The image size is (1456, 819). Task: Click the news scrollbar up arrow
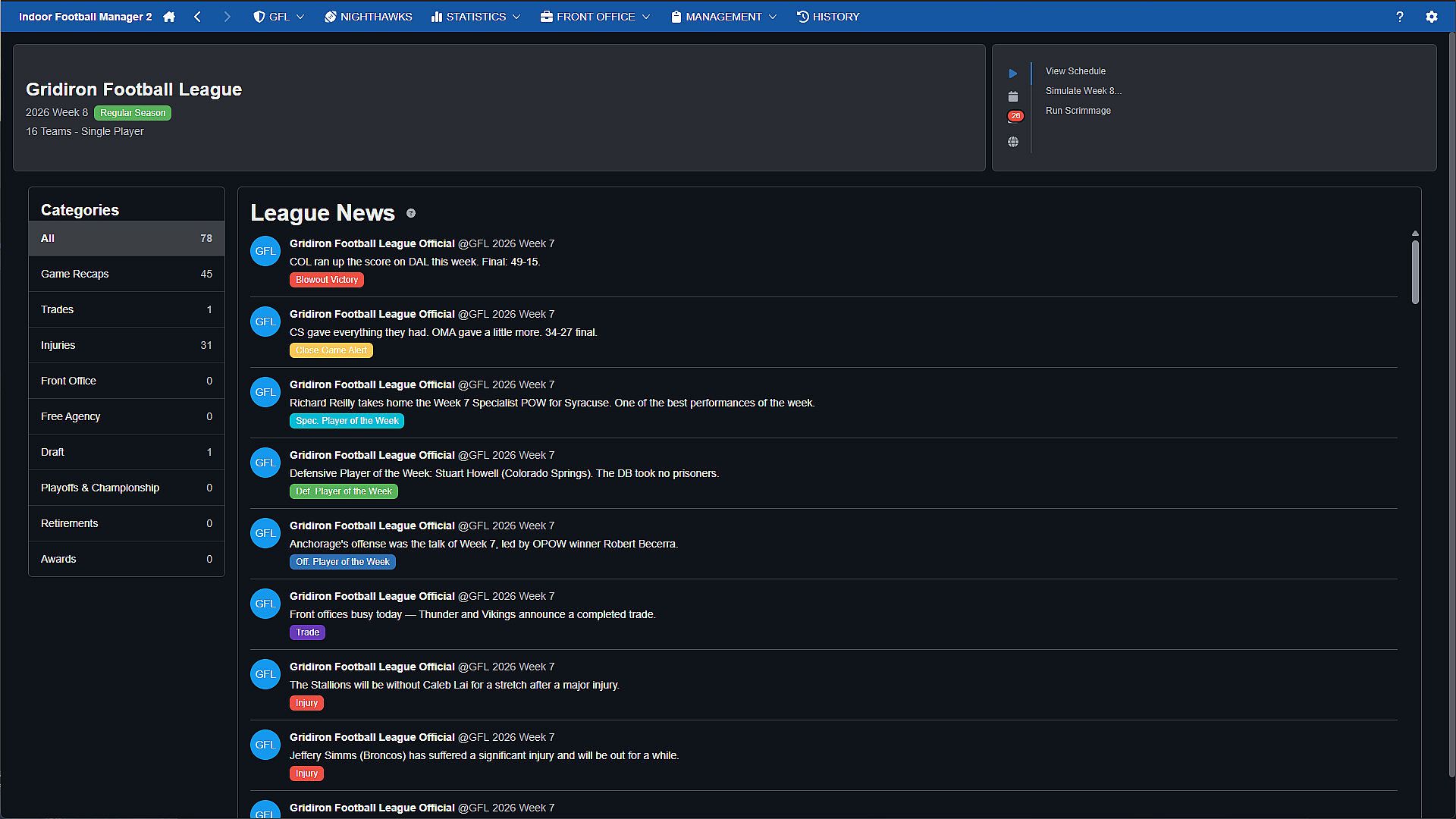pyautogui.click(x=1415, y=234)
